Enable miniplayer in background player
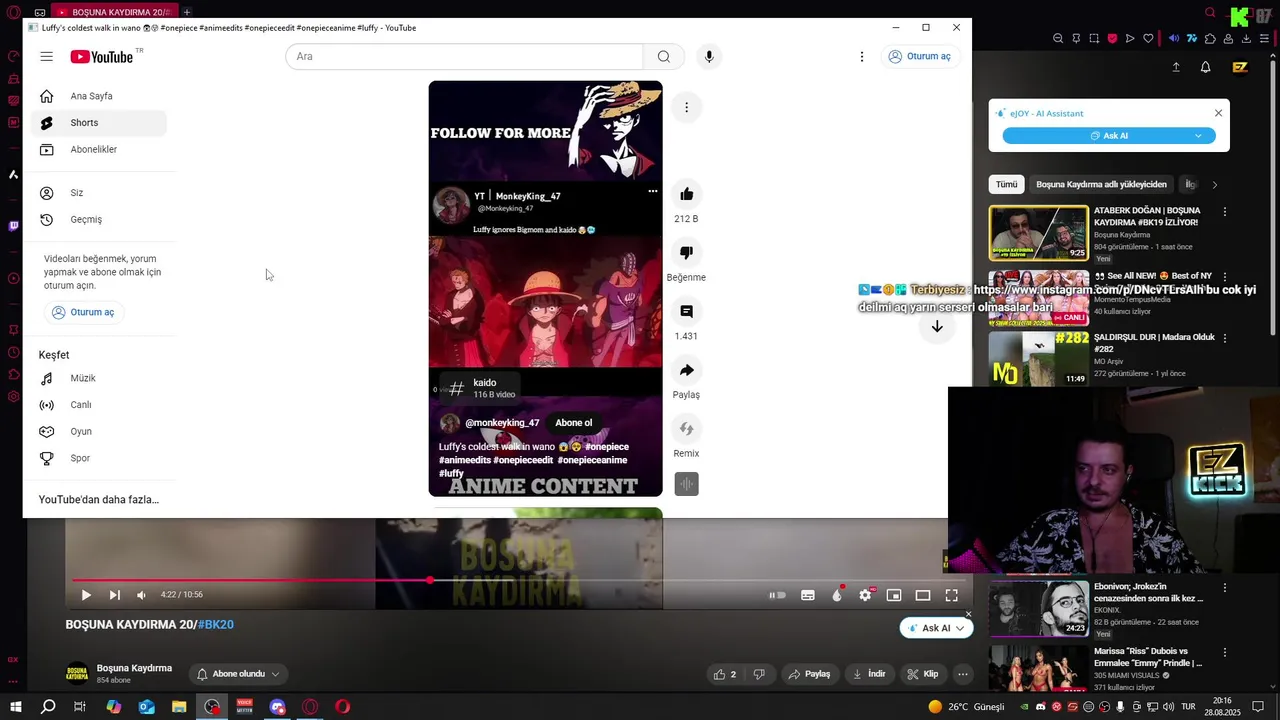The height and width of the screenshot is (720, 1280). [x=894, y=595]
